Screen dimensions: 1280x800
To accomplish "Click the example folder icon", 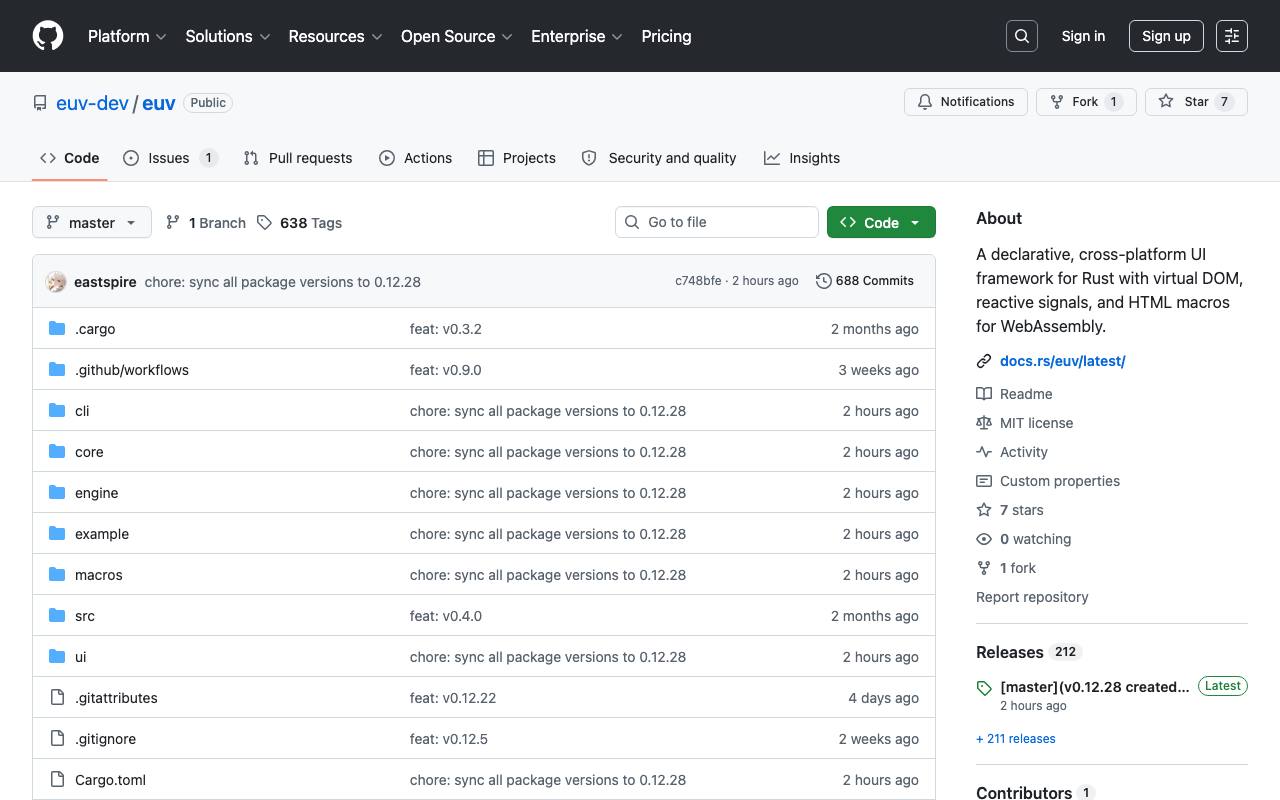I will click(57, 534).
